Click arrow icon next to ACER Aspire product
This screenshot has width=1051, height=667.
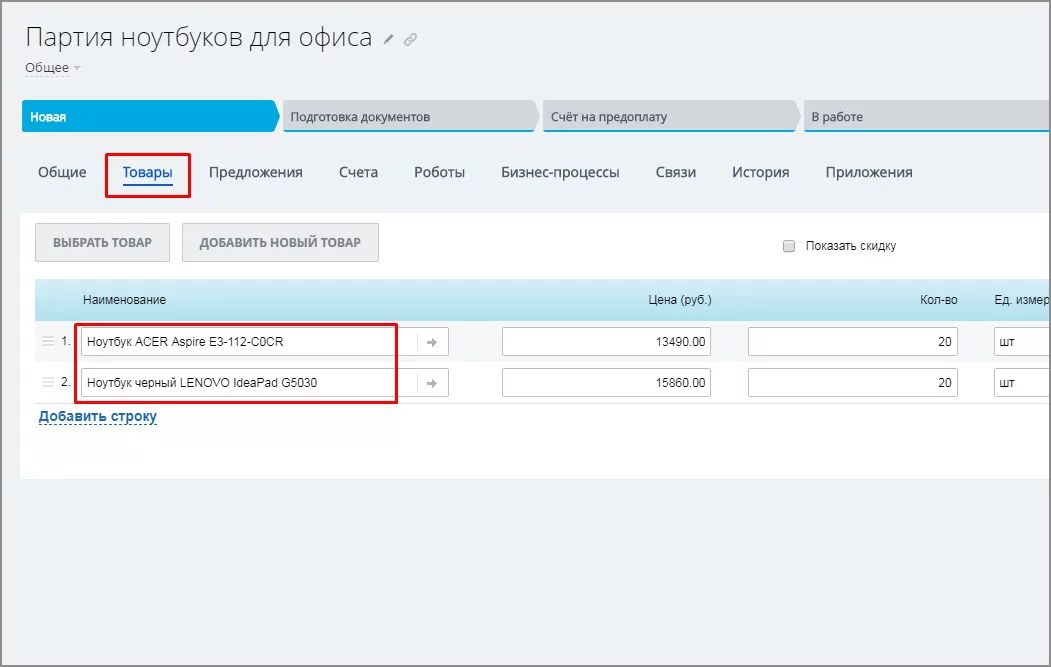click(x=432, y=342)
